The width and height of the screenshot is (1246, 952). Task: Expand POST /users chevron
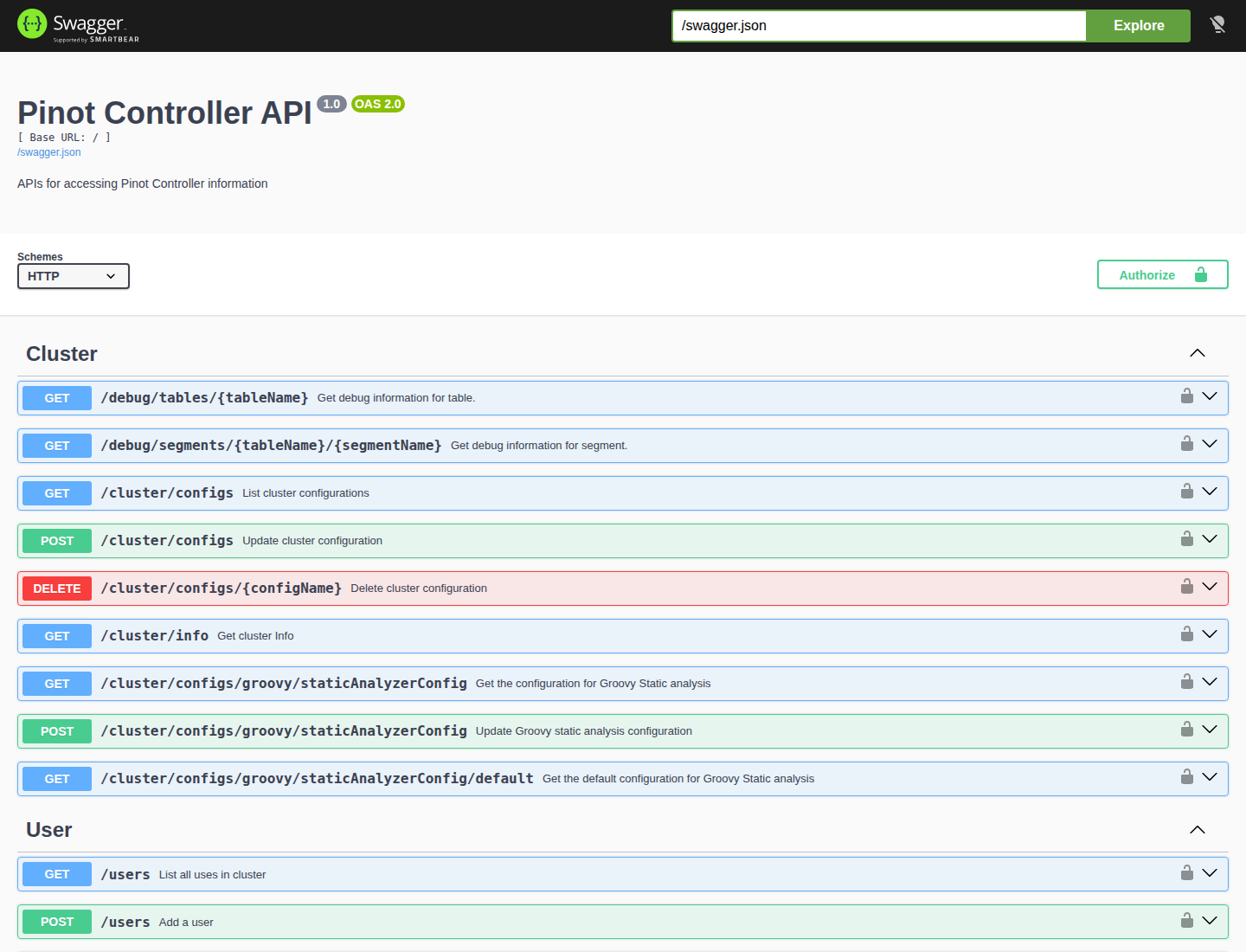click(x=1210, y=921)
